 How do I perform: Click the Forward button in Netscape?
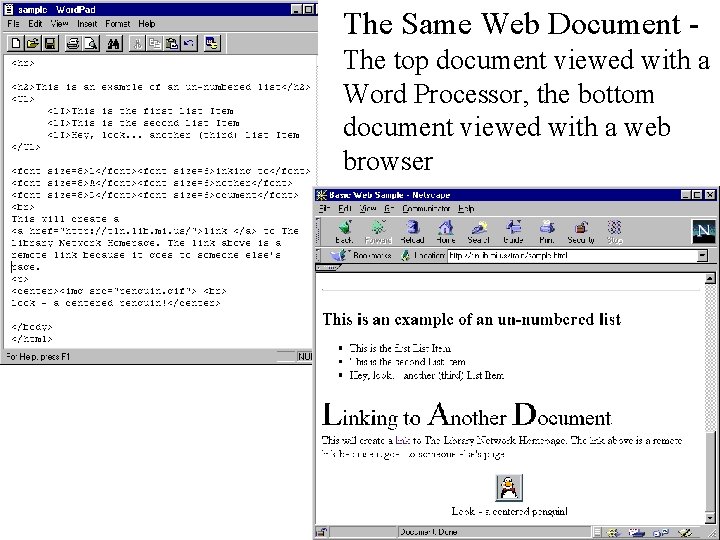click(378, 232)
